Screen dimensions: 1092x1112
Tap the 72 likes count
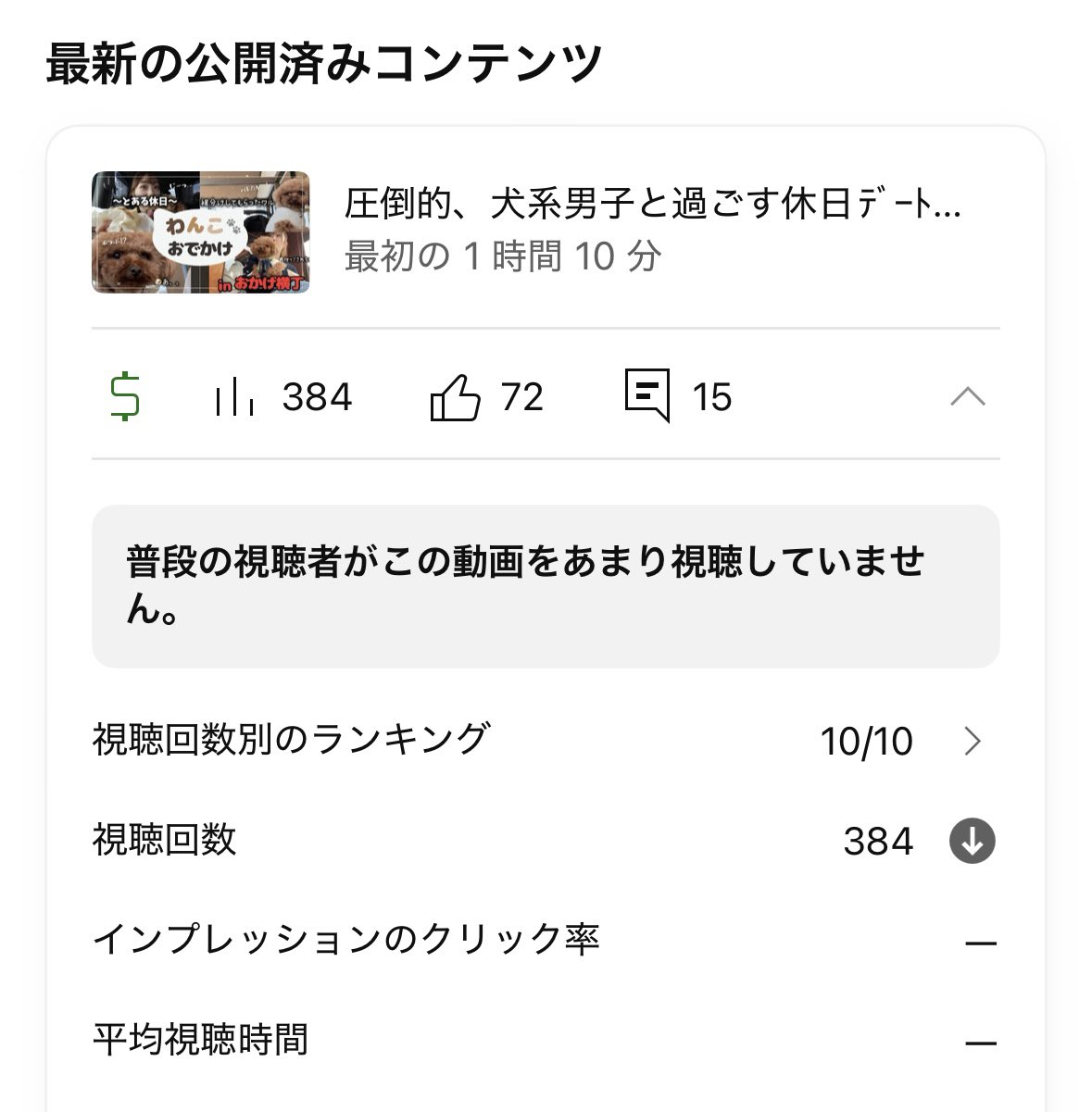click(521, 397)
